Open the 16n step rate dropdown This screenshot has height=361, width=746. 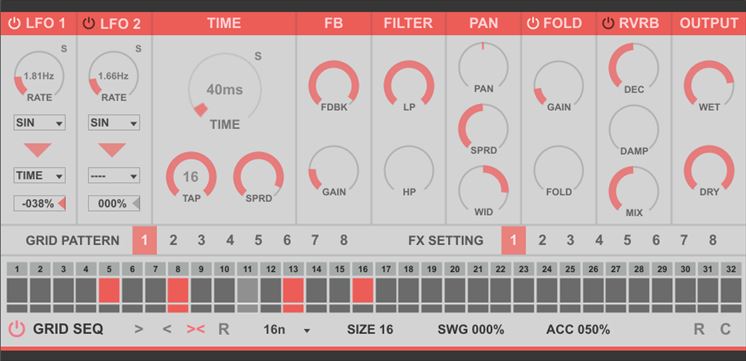point(287,330)
